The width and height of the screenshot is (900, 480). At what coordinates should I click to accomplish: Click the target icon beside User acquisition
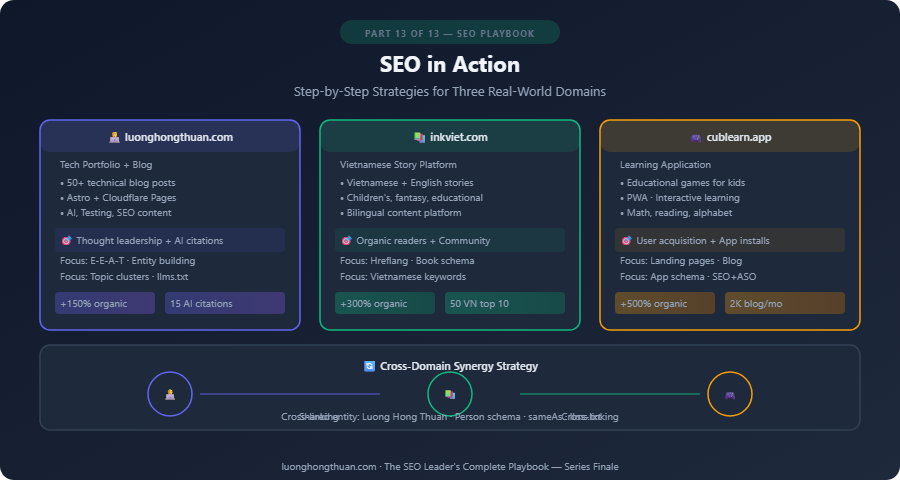click(626, 241)
